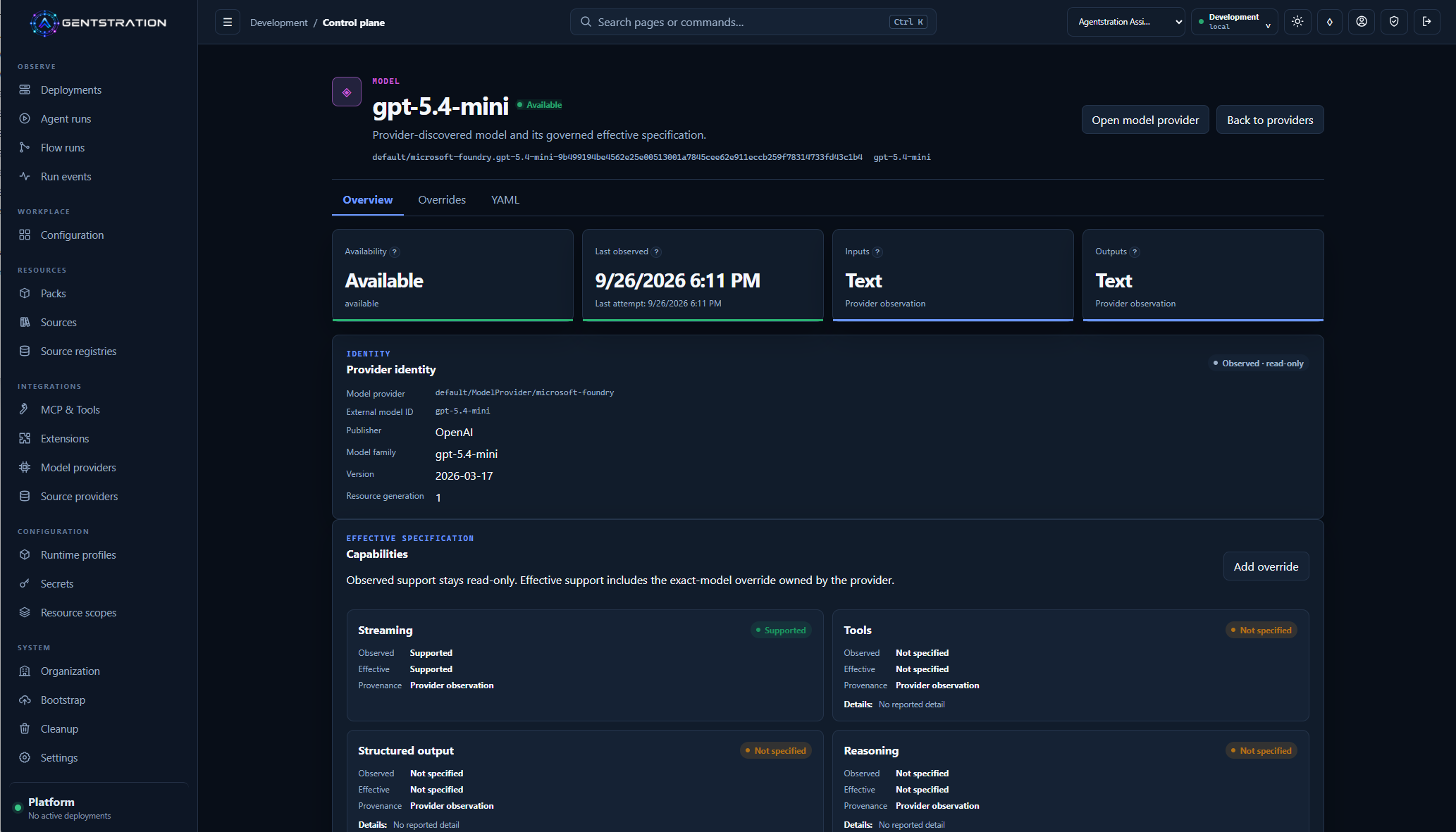Click the Agentstration logo
The height and width of the screenshot is (832, 1456).
pos(98,23)
